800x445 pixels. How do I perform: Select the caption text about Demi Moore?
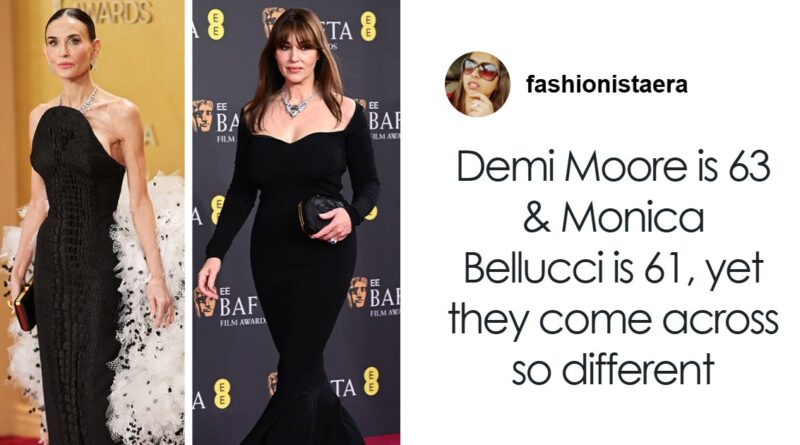pyautogui.click(x=613, y=268)
